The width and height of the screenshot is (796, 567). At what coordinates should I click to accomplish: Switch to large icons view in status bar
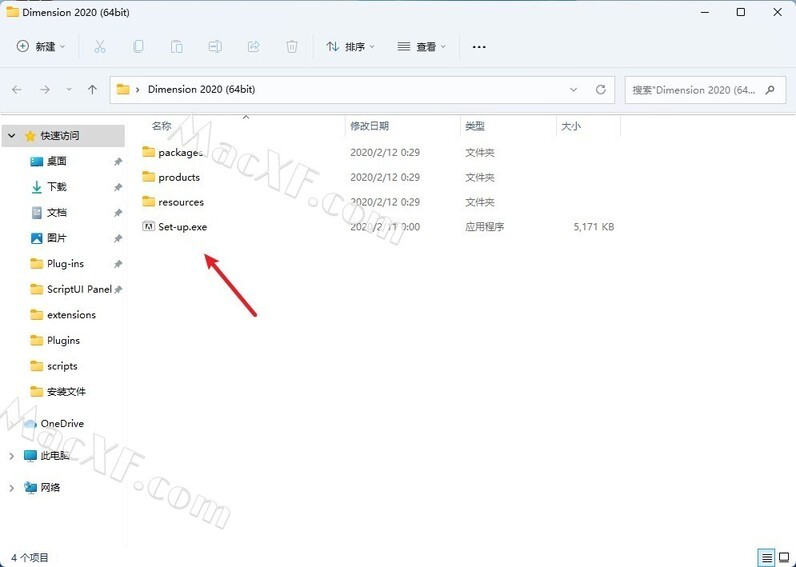[784, 557]
